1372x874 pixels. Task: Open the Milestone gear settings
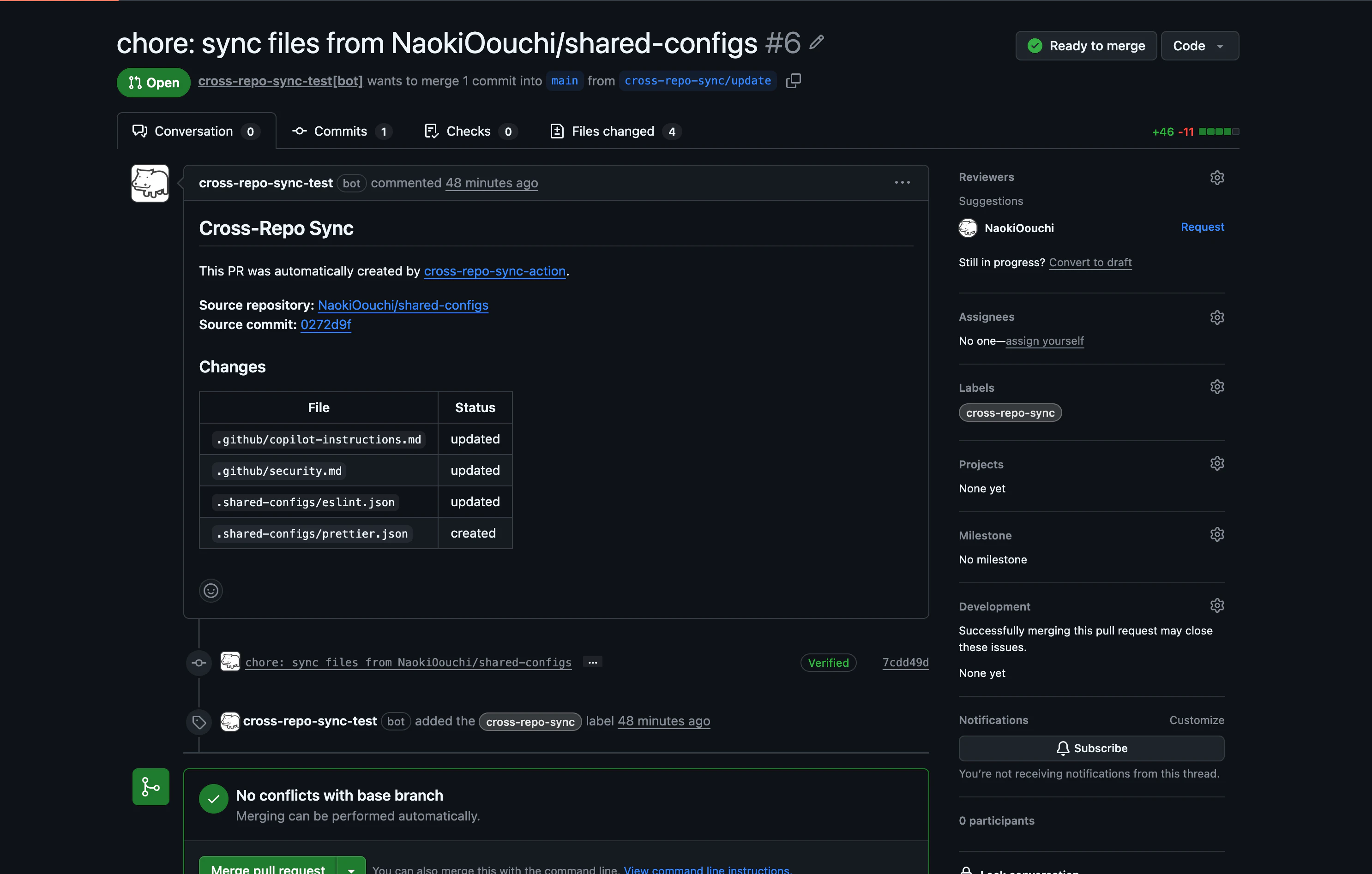(1217, 535)
